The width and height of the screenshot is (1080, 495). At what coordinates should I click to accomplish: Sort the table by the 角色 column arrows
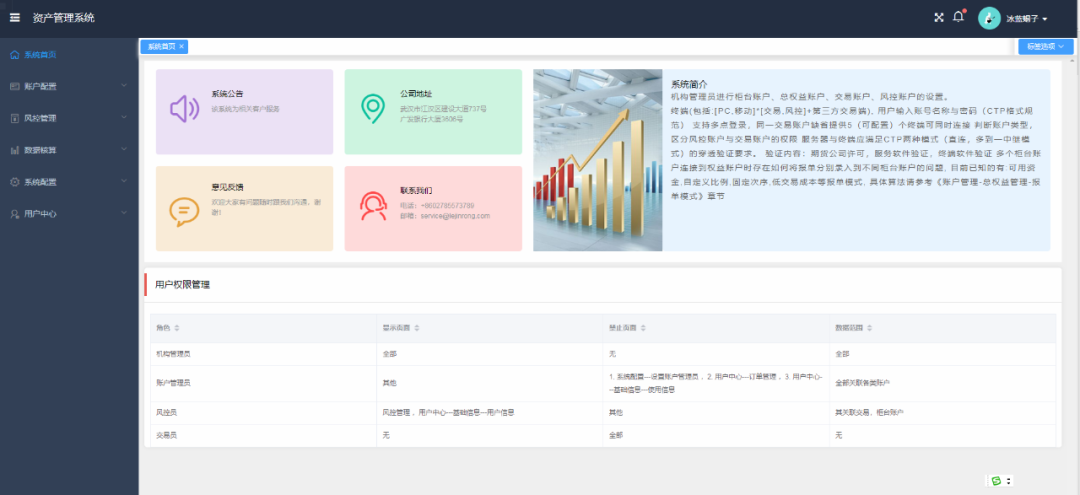177,328
